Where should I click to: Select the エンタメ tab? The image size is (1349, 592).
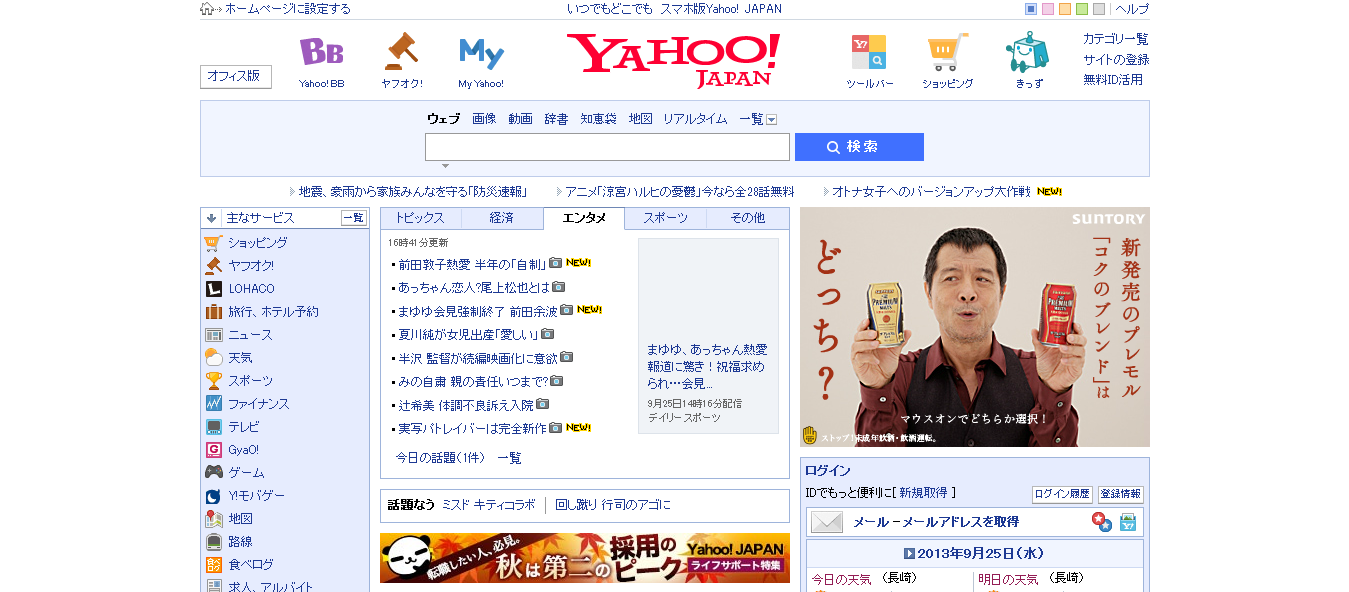[x=584, y=218]
